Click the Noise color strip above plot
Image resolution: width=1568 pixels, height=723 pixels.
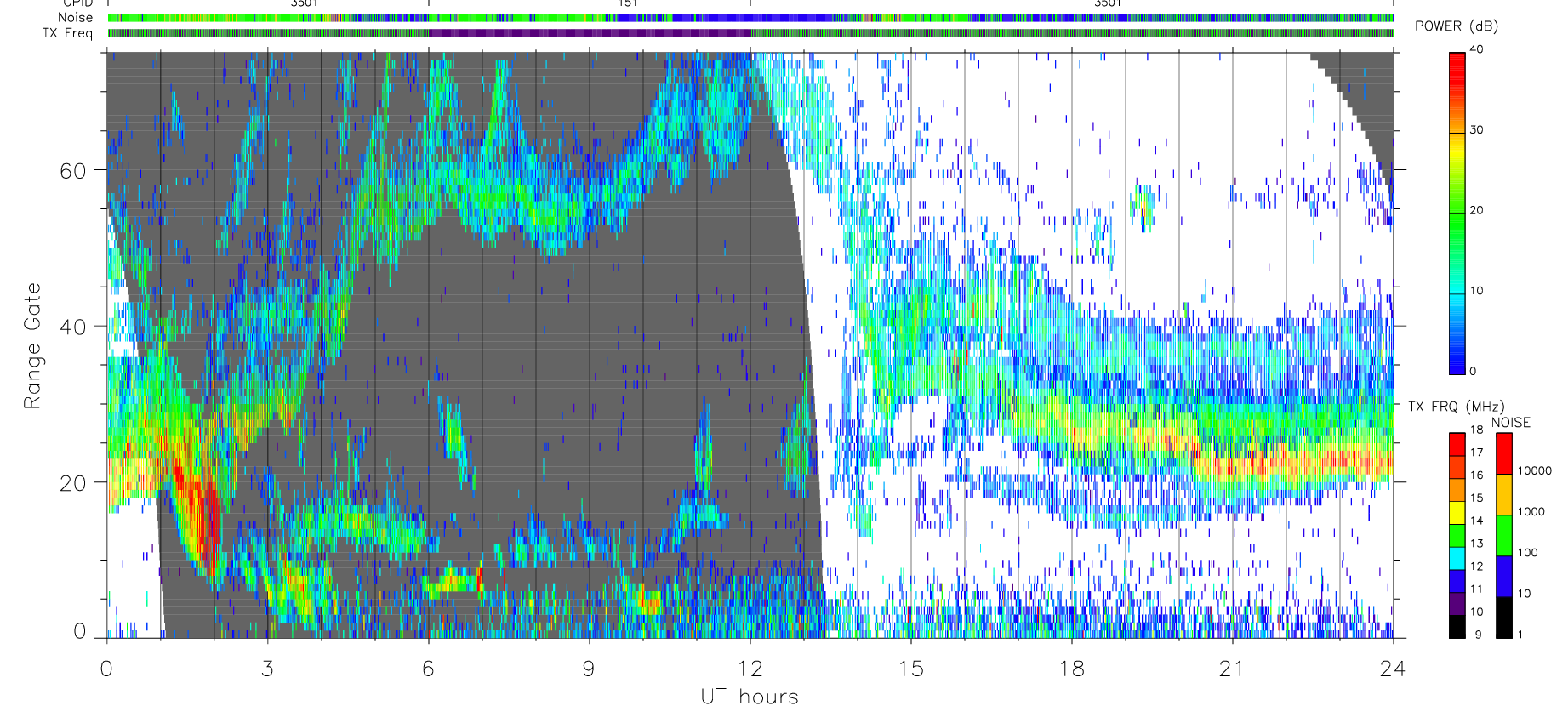[x=750, y=18]
